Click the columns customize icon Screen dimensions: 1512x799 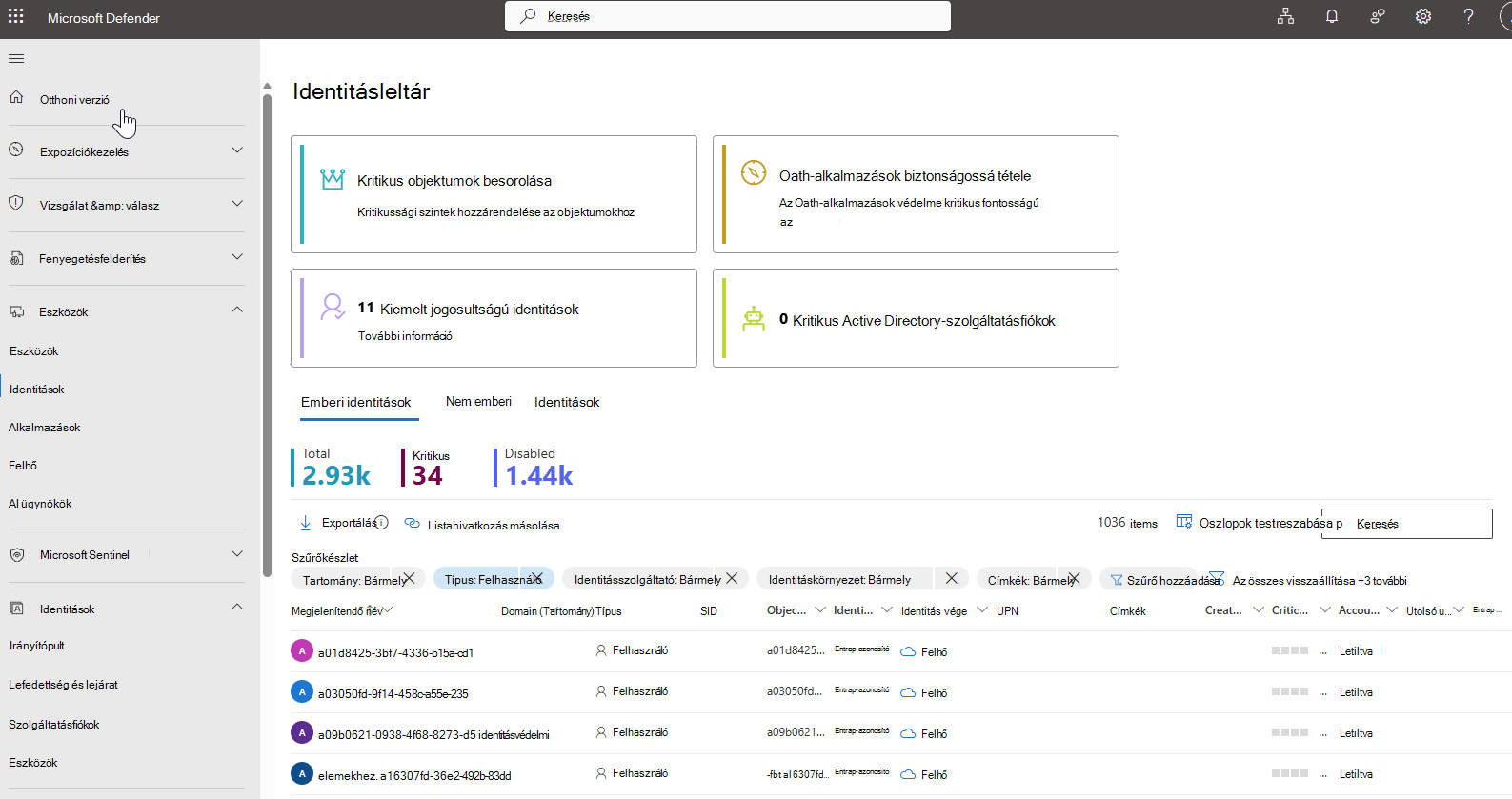pyautogui.click(x=1184, y=521)
